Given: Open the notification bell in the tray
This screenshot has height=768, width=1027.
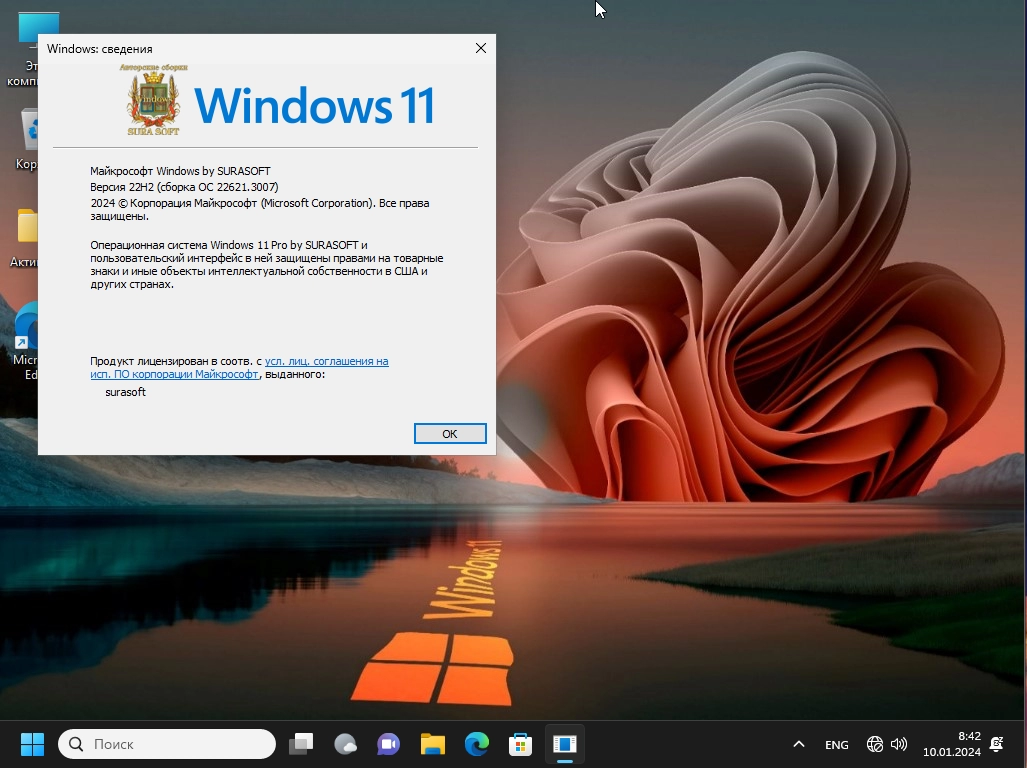Looking at the screenshot, I should click(997, 744).
